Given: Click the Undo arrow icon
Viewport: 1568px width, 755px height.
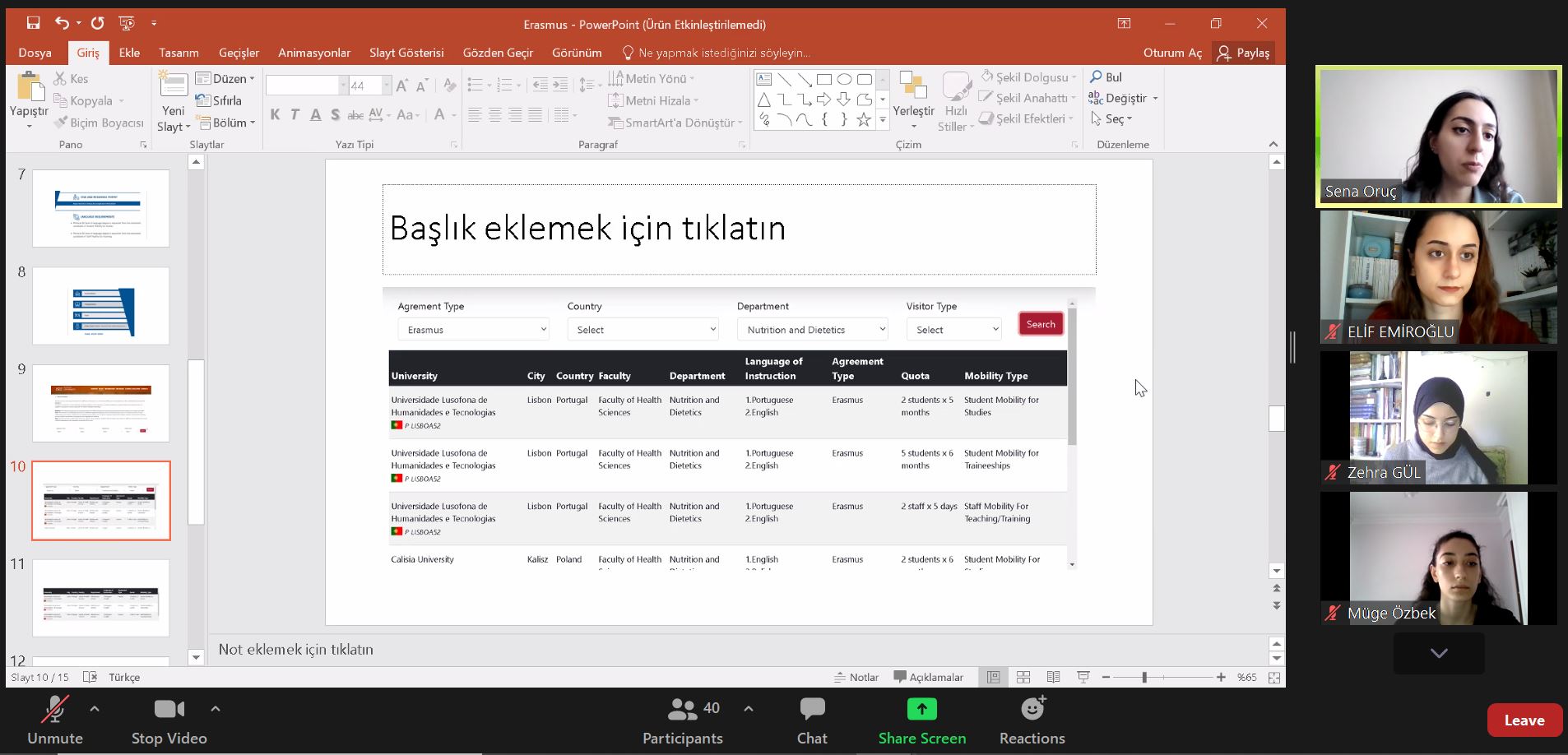Looking at the screenshot, I should point(62,23).
